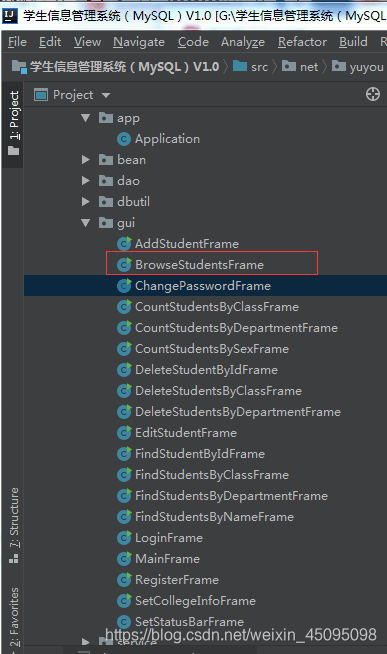Select EditStudentFrame in the tree
Image resolution: width=387 pixels, height=654 pixels.
pos(186,433)
